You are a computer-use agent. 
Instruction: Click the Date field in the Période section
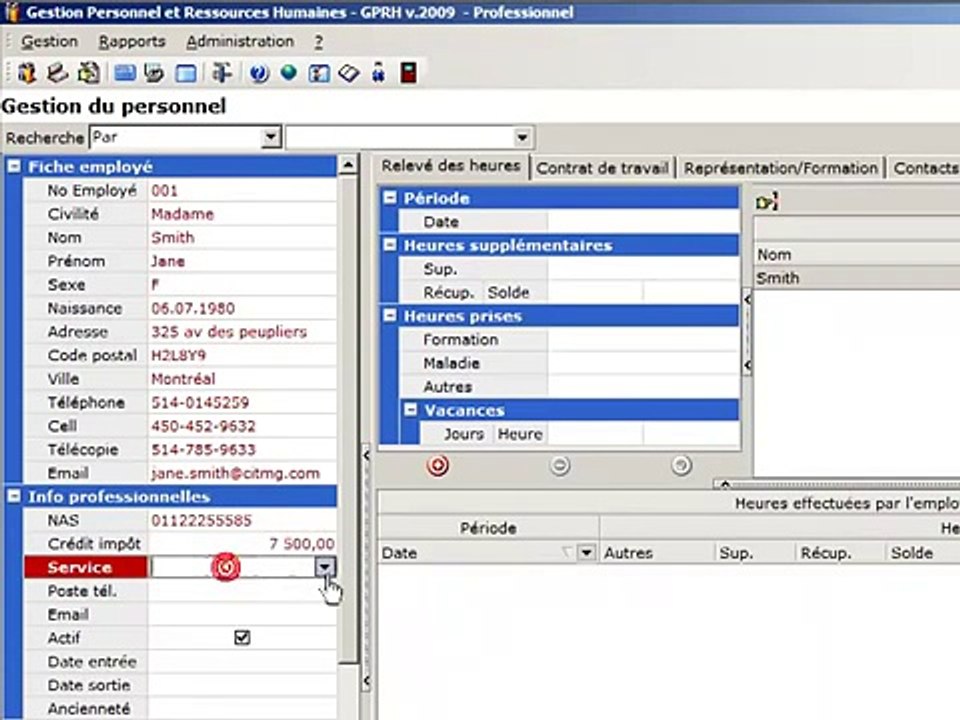click(x=643, y=222)
